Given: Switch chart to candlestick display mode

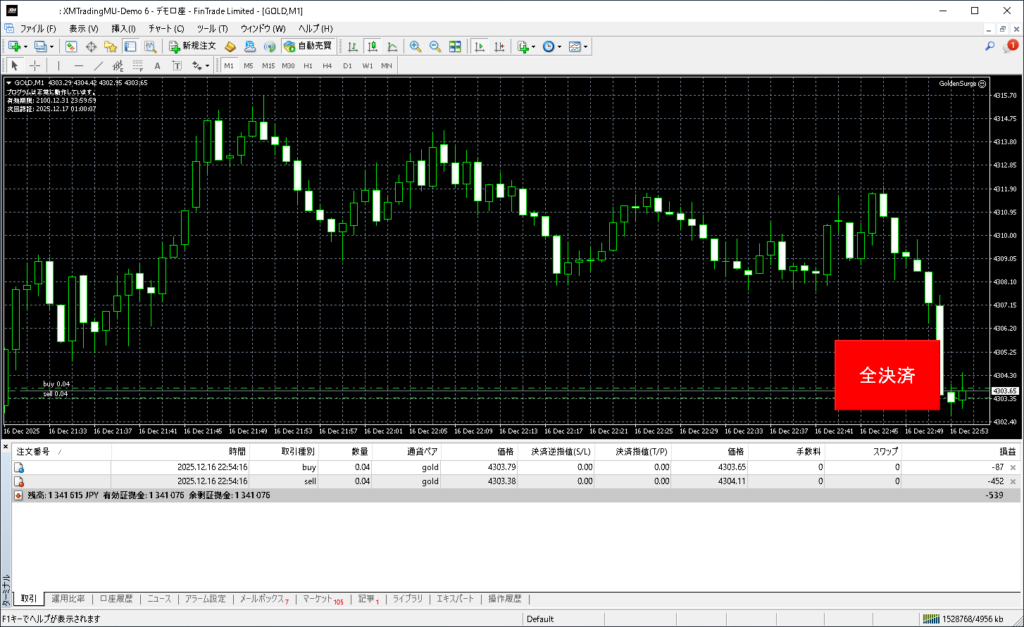Looking at the screenshot, I should click(x=372, y=47).
